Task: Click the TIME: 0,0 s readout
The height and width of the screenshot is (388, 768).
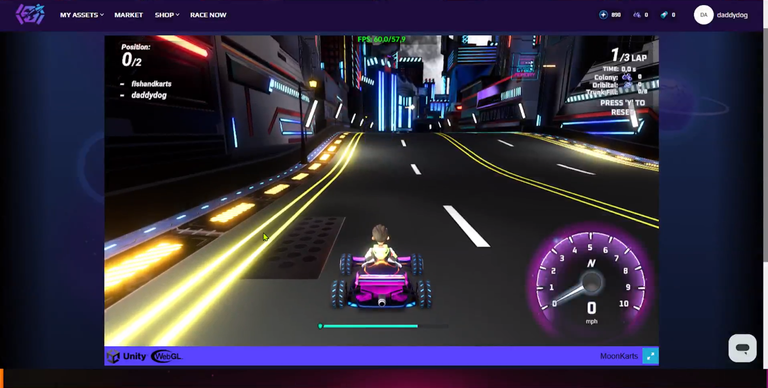Action: tap(619, 69)
